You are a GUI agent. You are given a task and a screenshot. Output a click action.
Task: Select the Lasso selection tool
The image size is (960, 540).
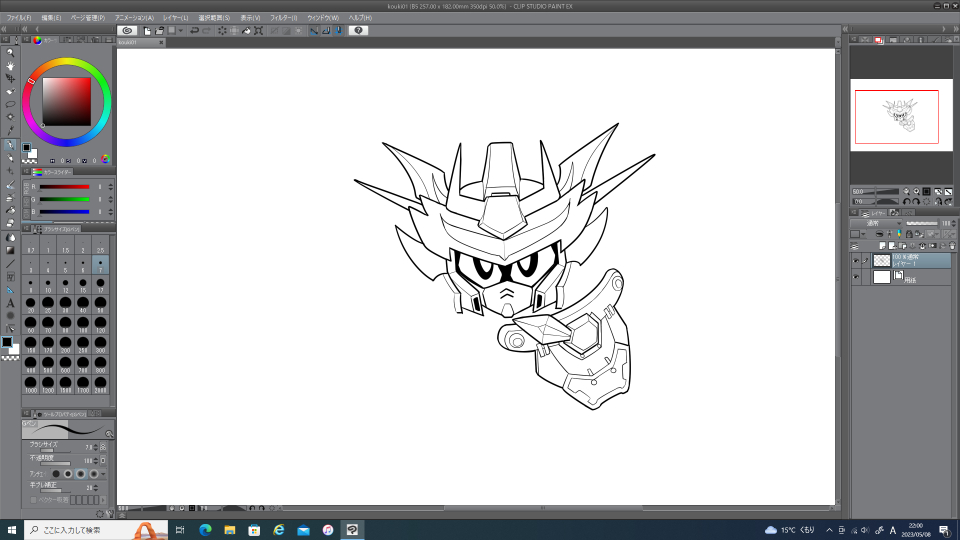pyautogui.click(x=10, y=104)
